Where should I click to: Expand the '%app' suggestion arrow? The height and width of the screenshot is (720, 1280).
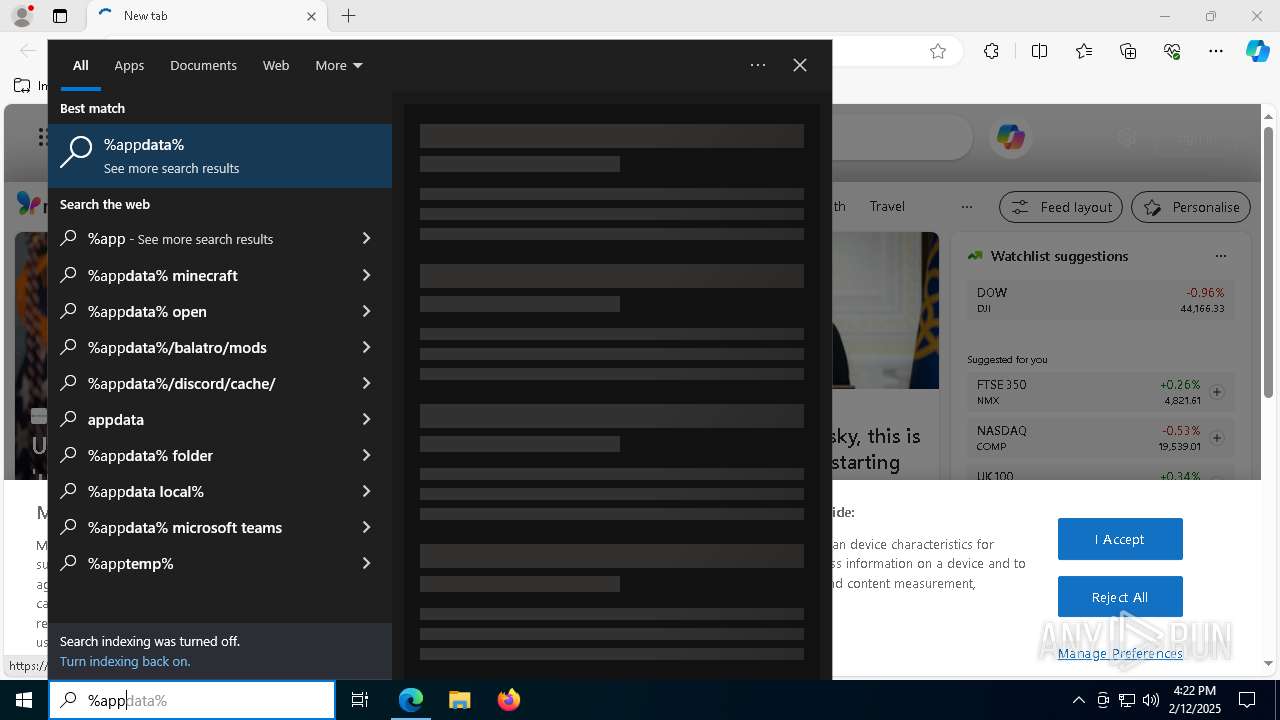pos(366,239)
